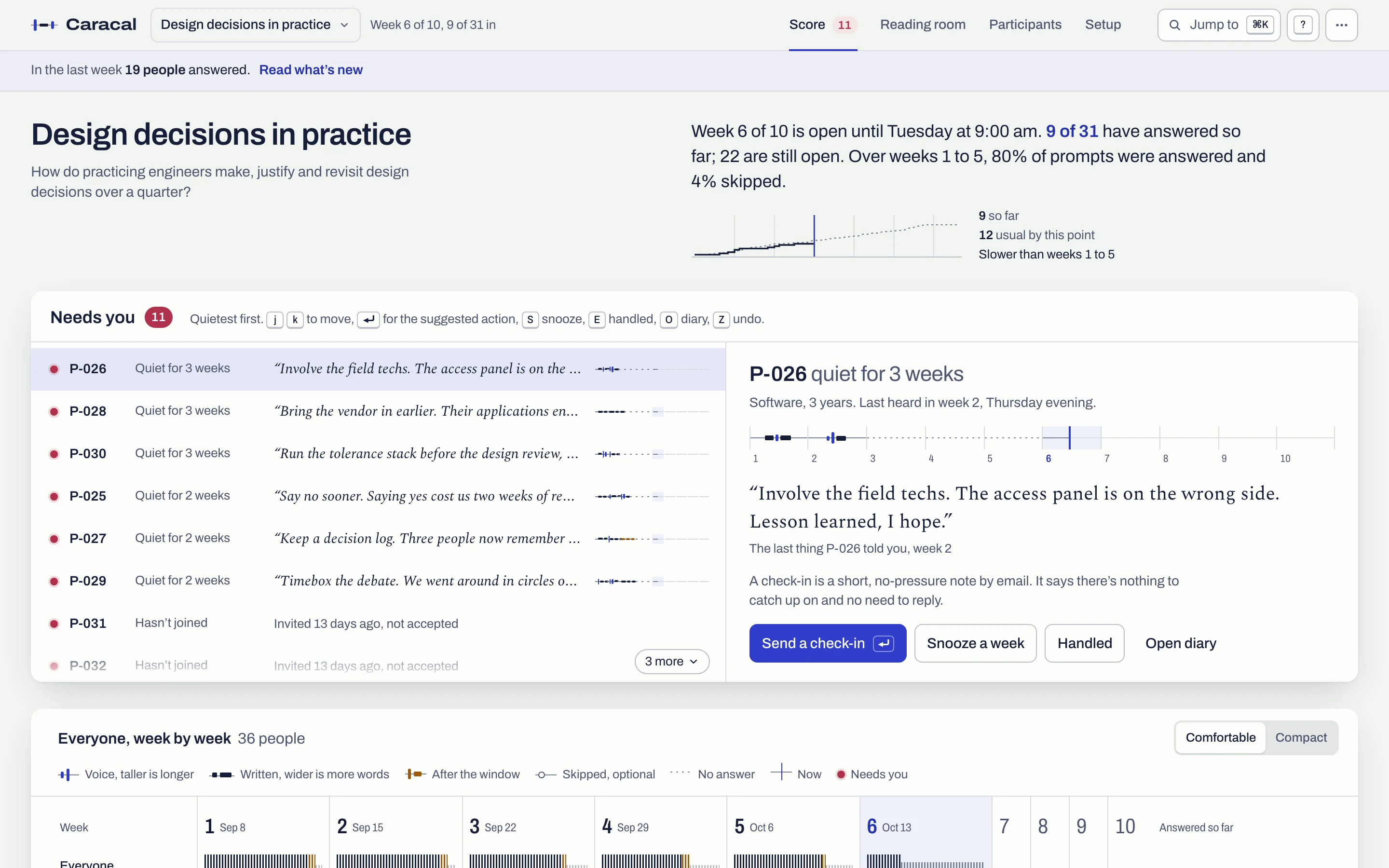
Task: Click the Score tab 11 badge
Action: tap(844, 25)
